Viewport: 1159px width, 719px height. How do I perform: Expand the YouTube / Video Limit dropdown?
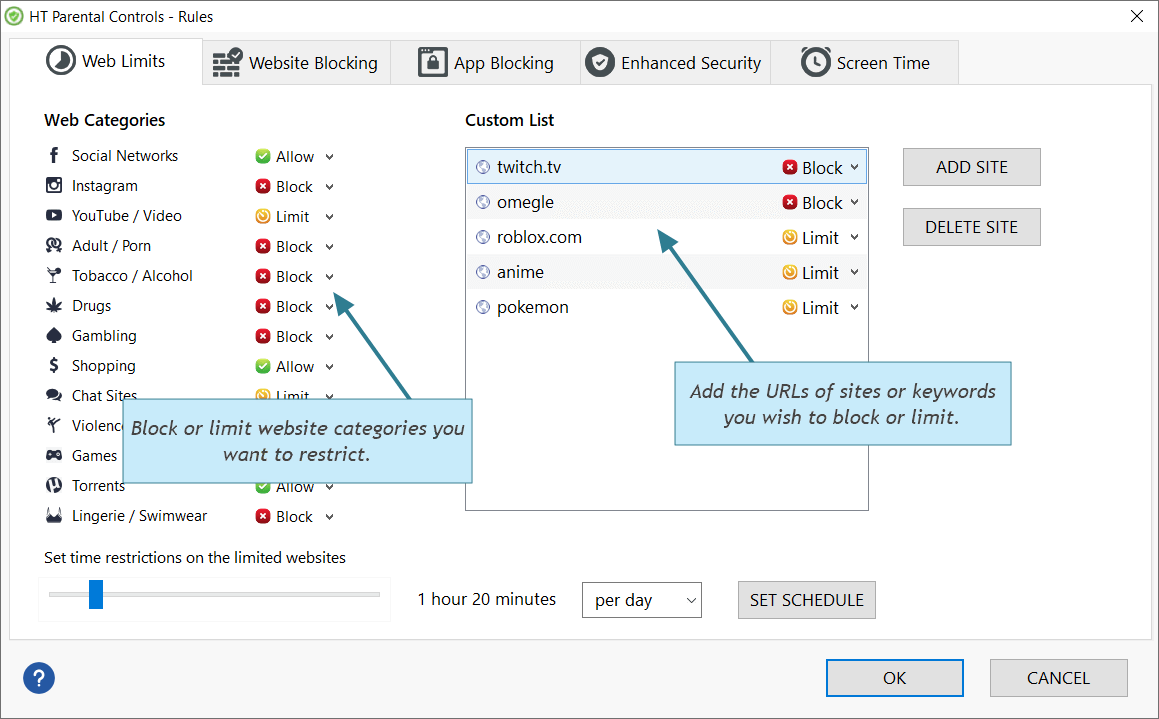[x=330, y=217]
